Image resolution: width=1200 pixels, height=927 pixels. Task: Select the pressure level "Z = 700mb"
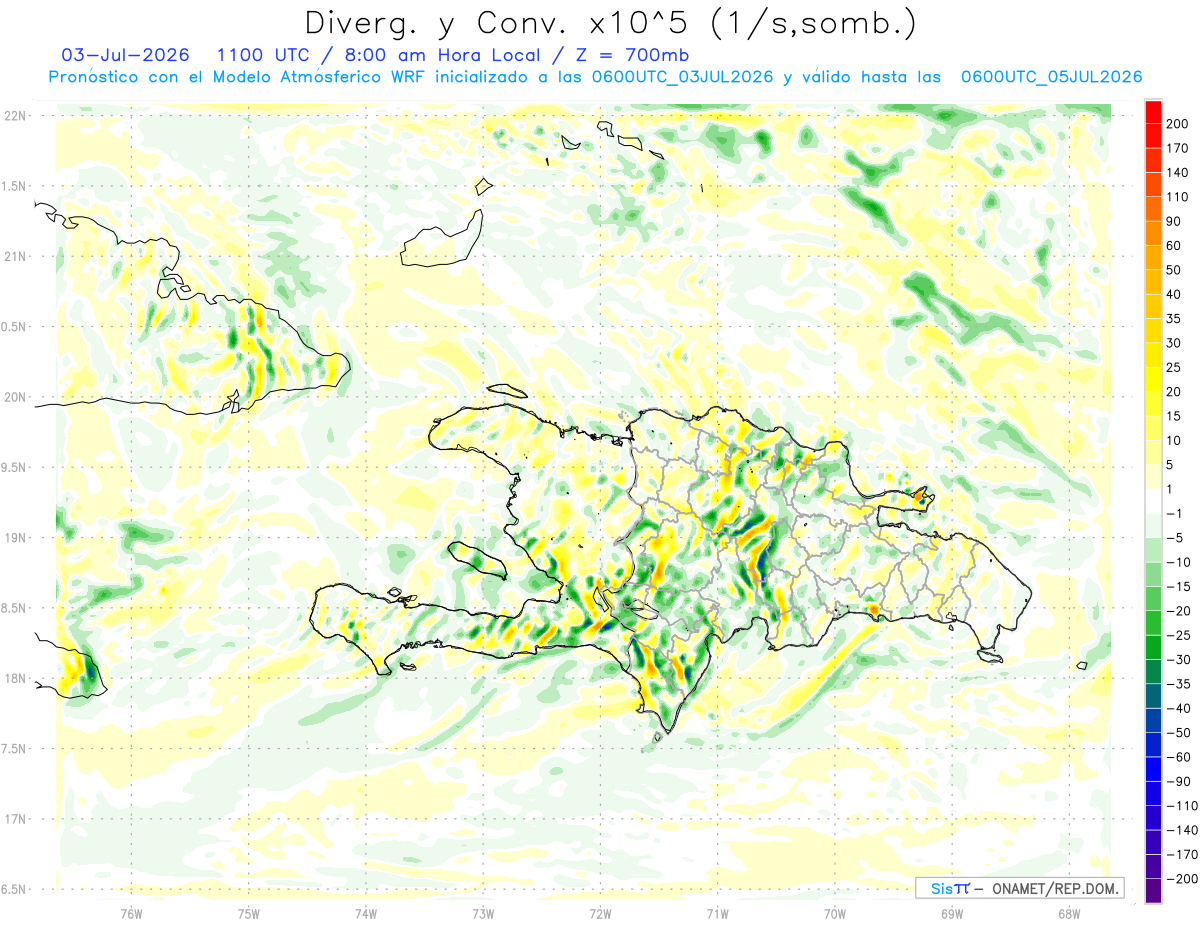coord(632,55)
